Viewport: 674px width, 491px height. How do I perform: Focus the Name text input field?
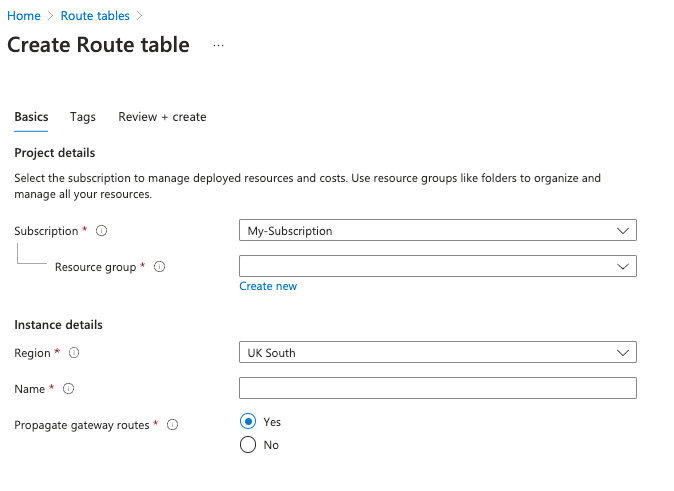pos(437,388)
